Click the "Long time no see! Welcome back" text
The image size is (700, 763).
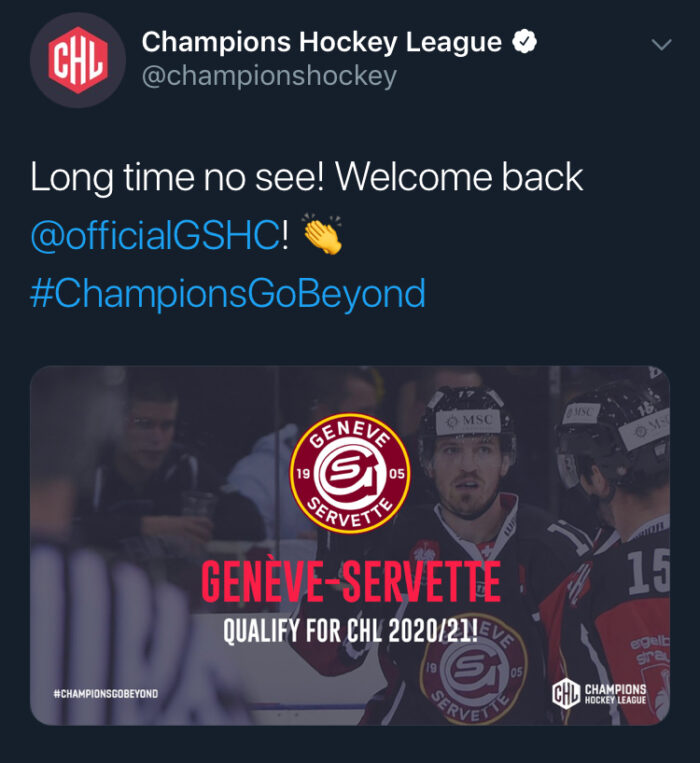306,178
